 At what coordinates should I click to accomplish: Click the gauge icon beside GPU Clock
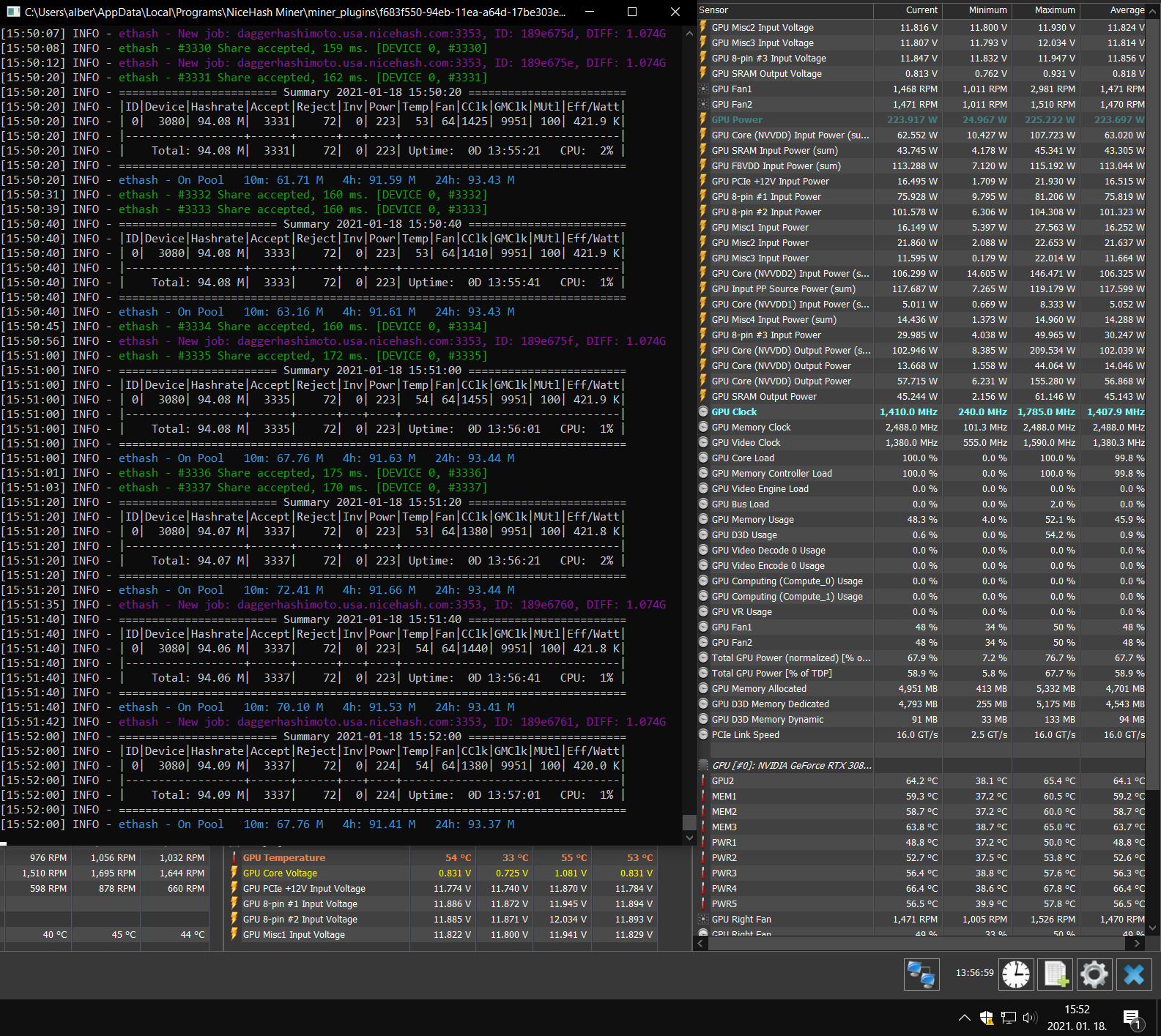[704, 411]
